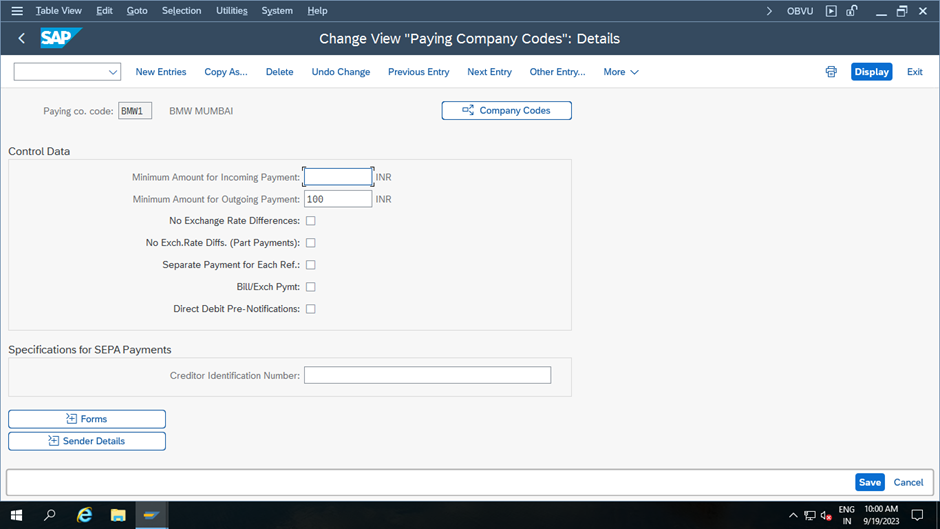Click Cancel at the bottom

tap(908, 482)
